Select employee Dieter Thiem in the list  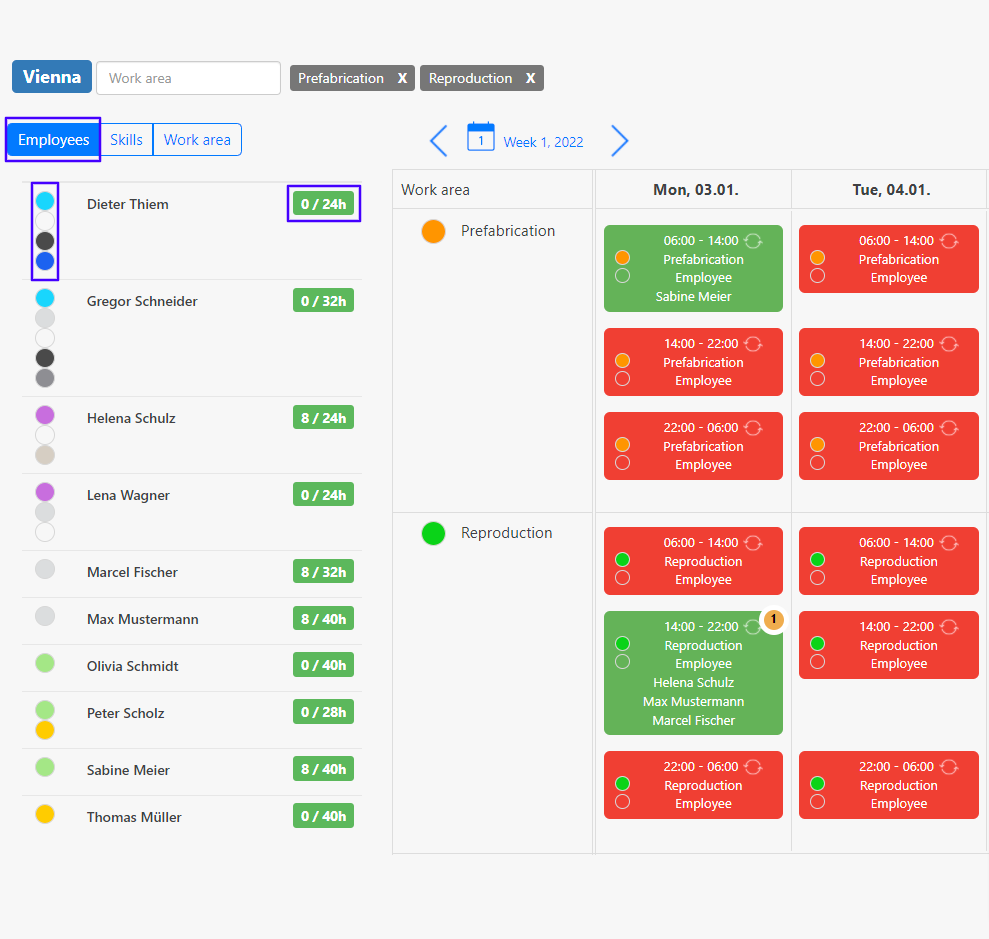[x=128, y=204]
